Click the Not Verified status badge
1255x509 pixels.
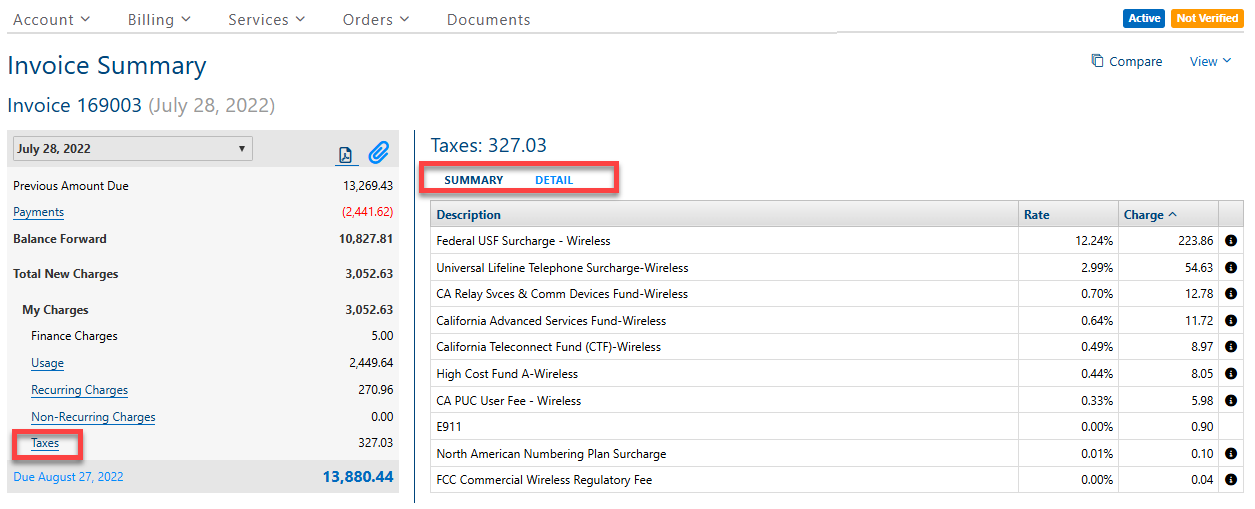1206,18
